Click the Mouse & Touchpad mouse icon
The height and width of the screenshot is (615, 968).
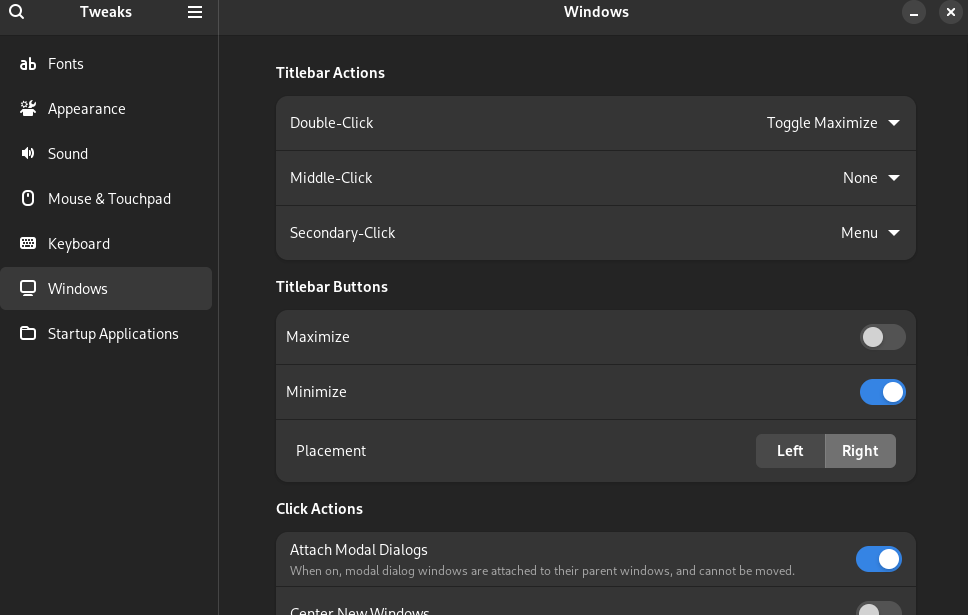click(28, 198)
